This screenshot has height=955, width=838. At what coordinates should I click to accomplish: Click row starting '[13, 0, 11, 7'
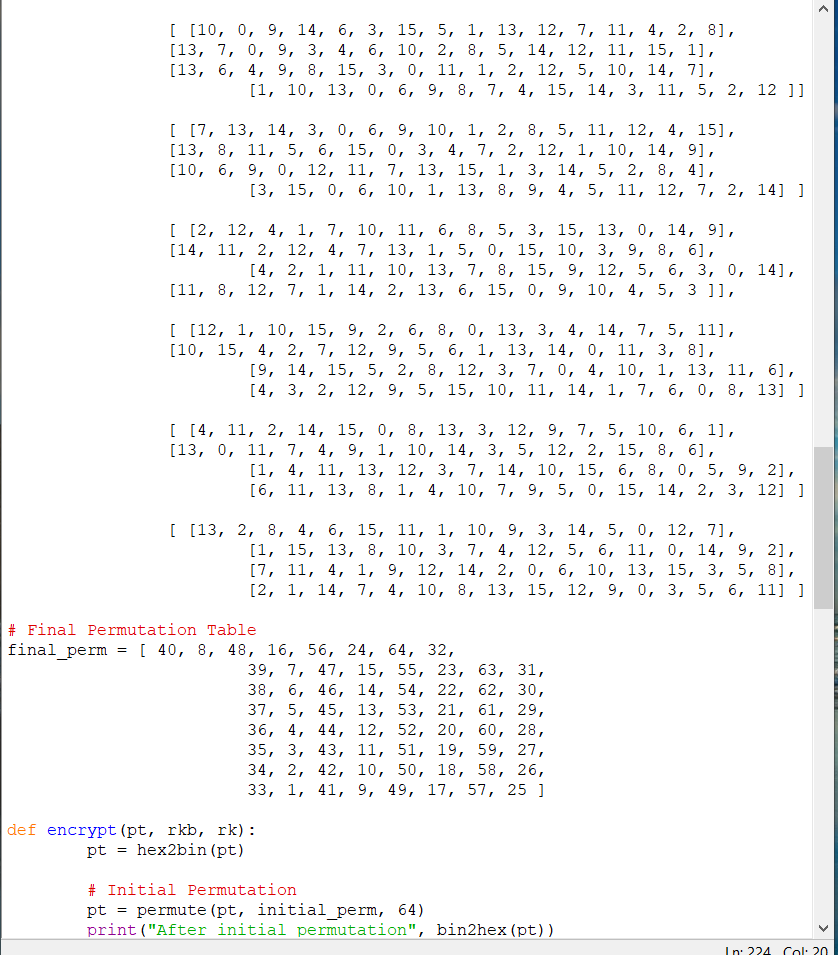click(442, 449)
